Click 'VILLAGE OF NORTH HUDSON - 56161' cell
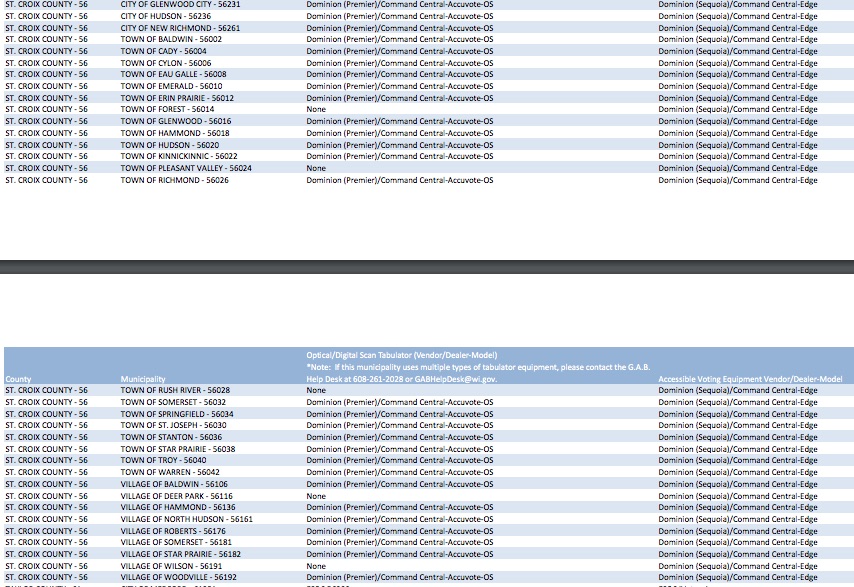The image size is (854, 587). pyautogui.click(x=186, y=518)
